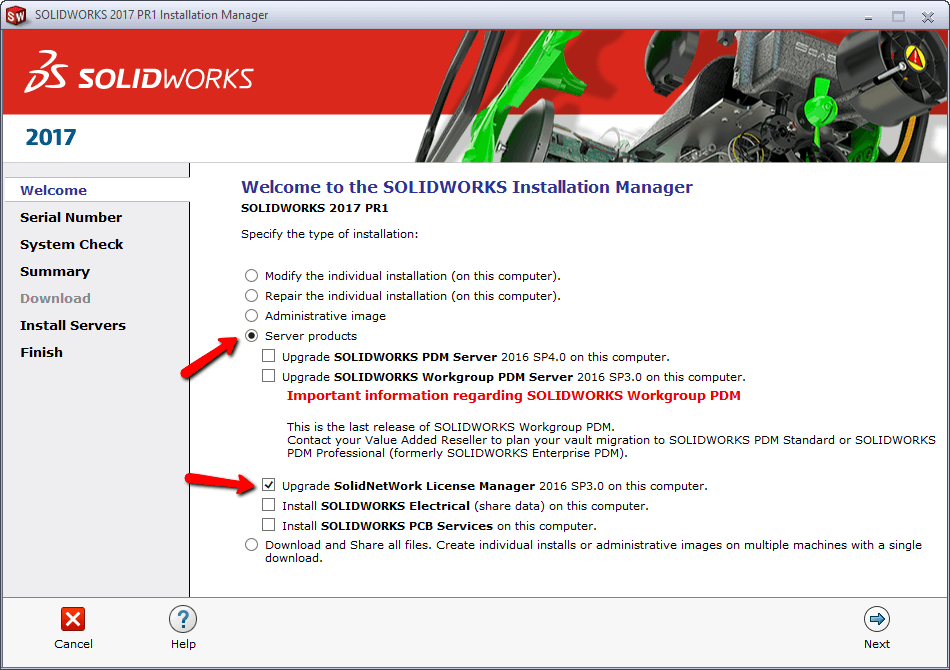Select the Server products radio button
Screen dimensions: 950x670
pos(251,336)
